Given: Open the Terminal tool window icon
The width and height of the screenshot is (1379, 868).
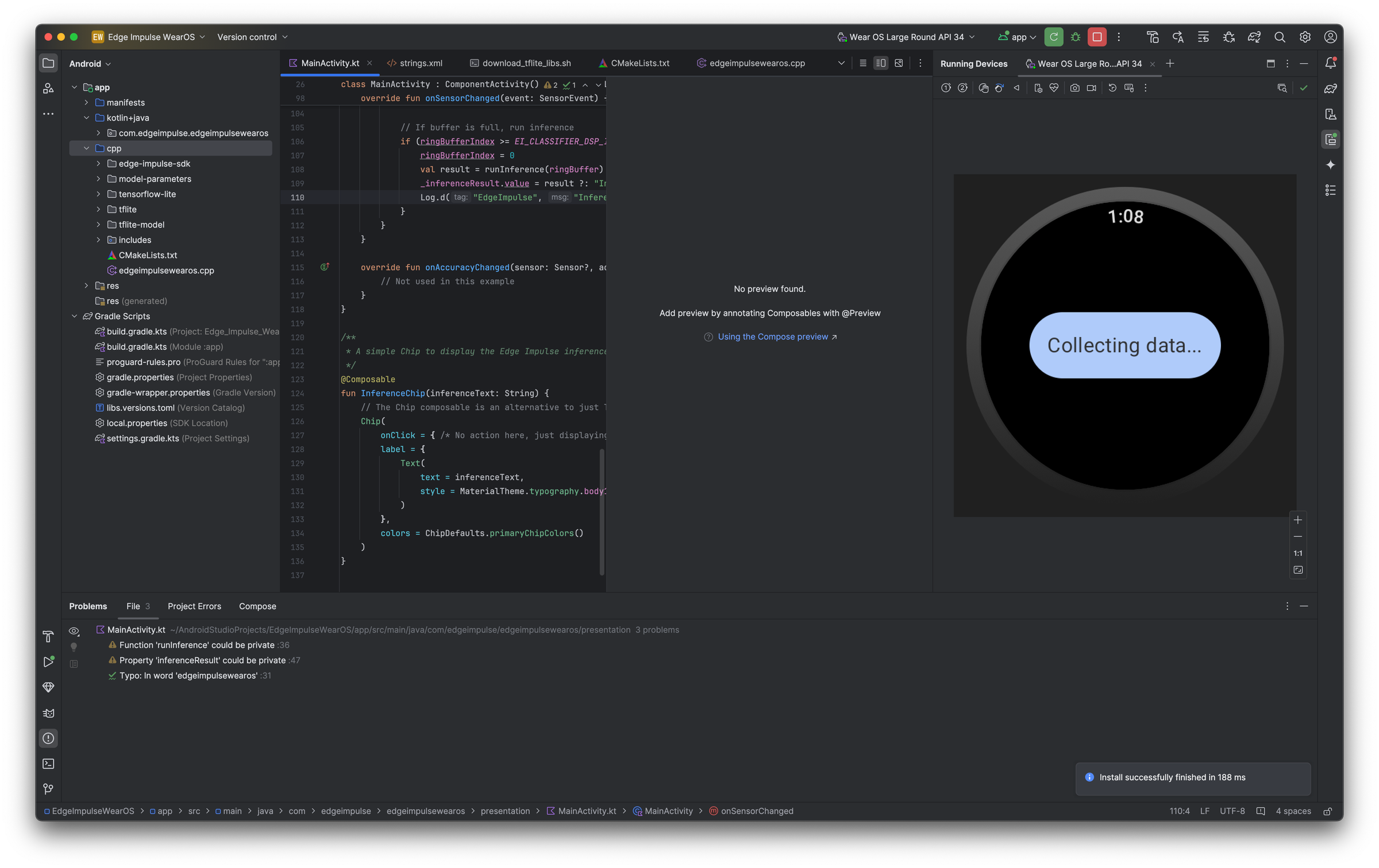Looking at the screenshot, I should coord(48,763).
